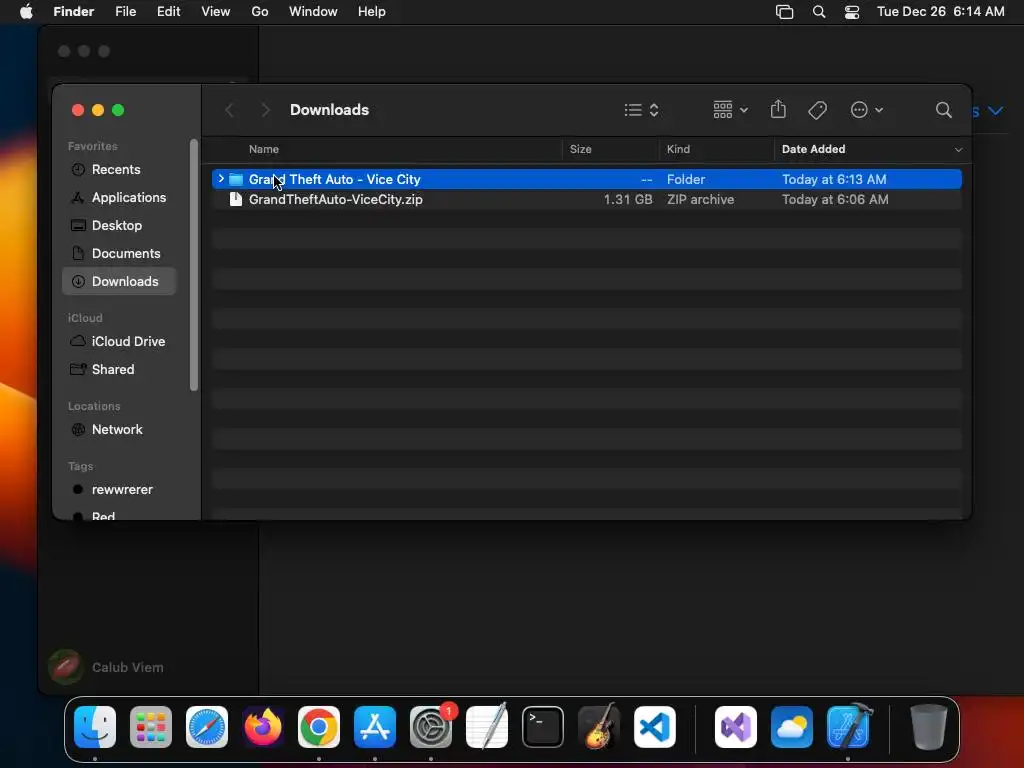1024x768 pixels.
Task: Launch GarageBand from the Dock
Action: tap(599, 727)
